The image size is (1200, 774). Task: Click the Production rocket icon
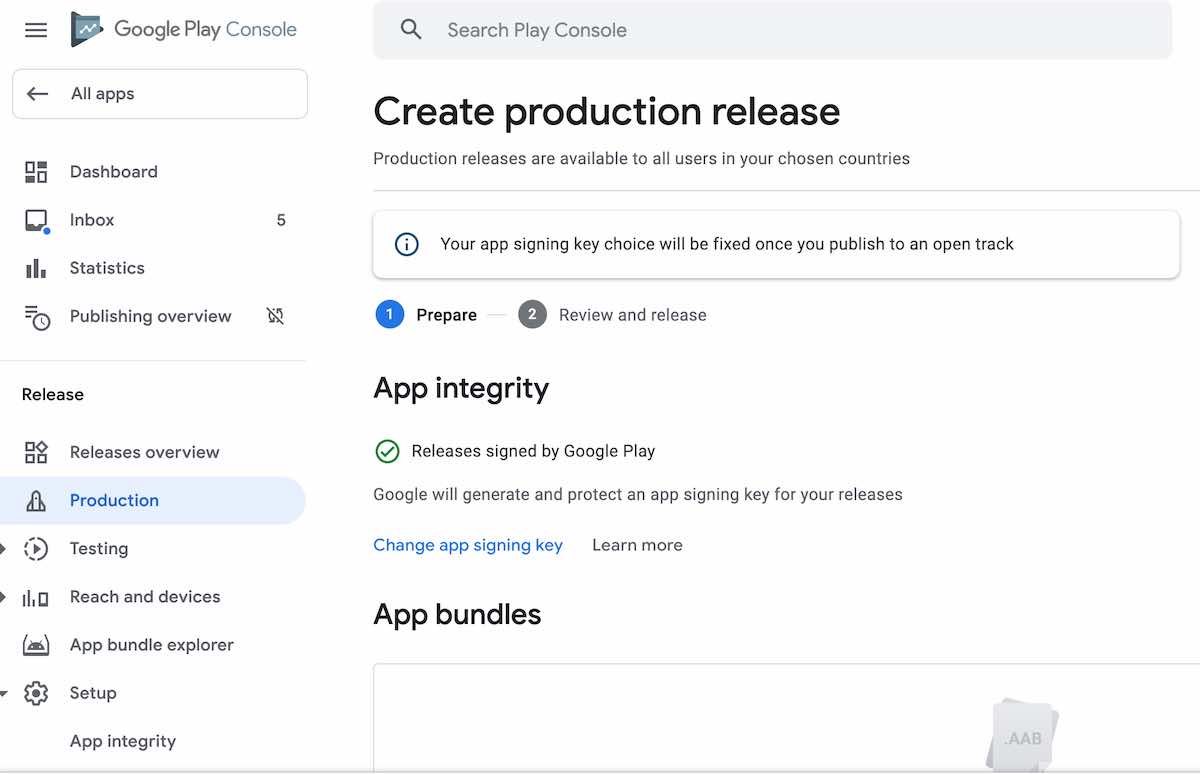[x=36, y=501]
